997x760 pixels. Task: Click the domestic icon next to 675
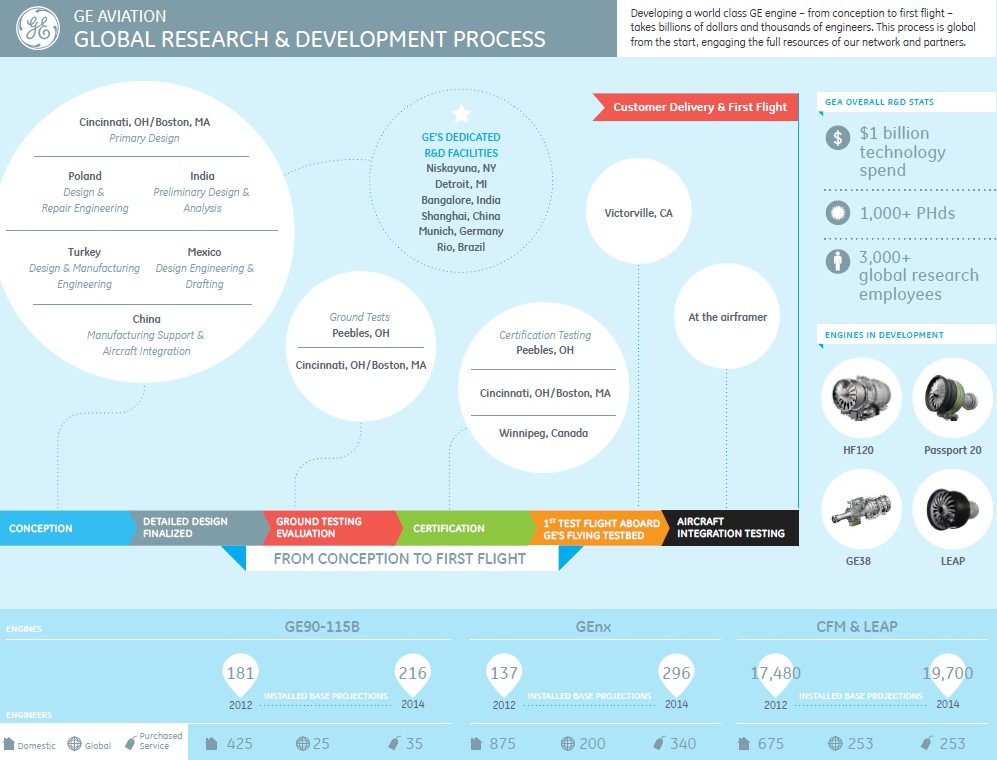point(744,743)
